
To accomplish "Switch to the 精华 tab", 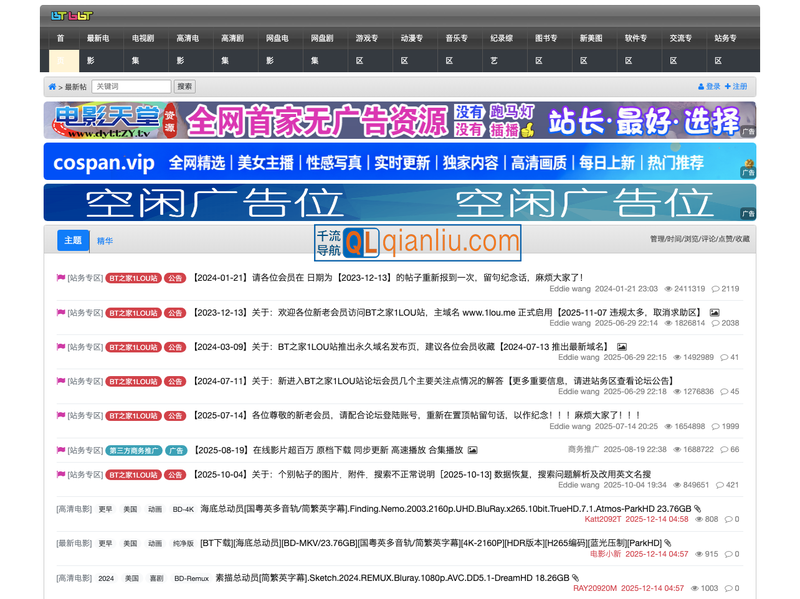I will tap(105, 241).
